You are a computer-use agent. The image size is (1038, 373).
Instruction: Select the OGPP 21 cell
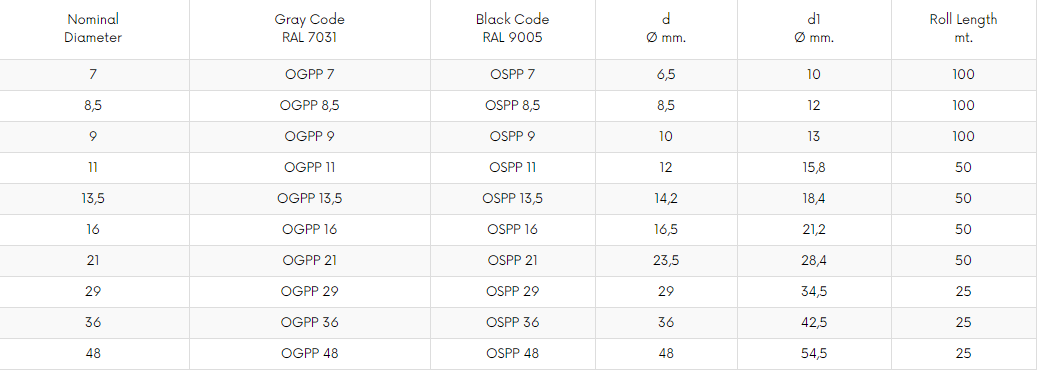310,261
